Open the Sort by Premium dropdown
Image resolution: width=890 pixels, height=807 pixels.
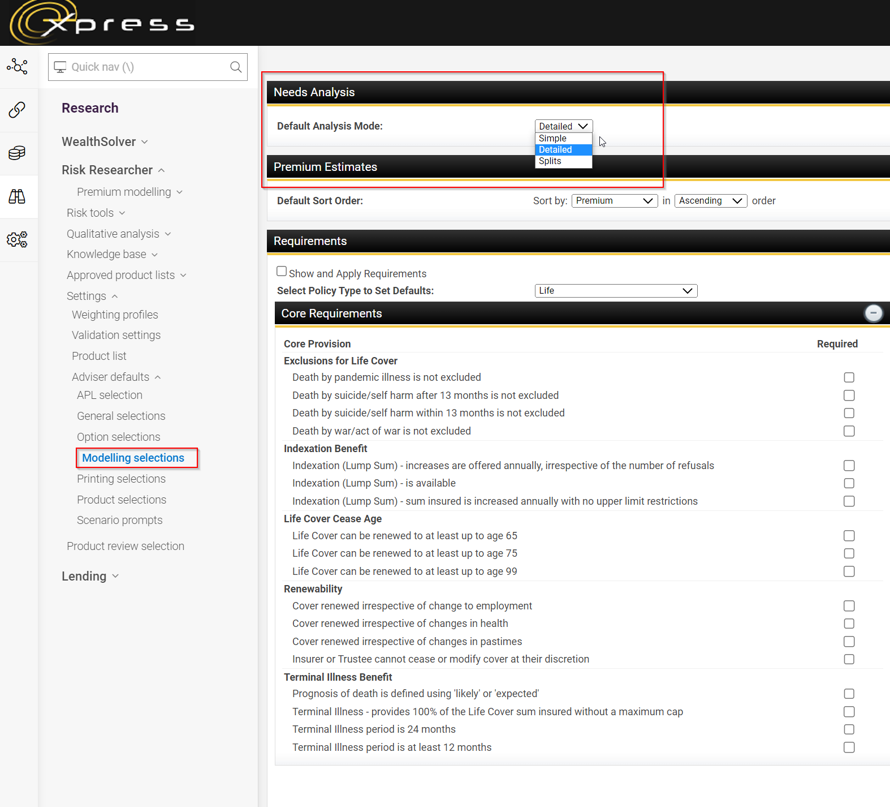614,201
